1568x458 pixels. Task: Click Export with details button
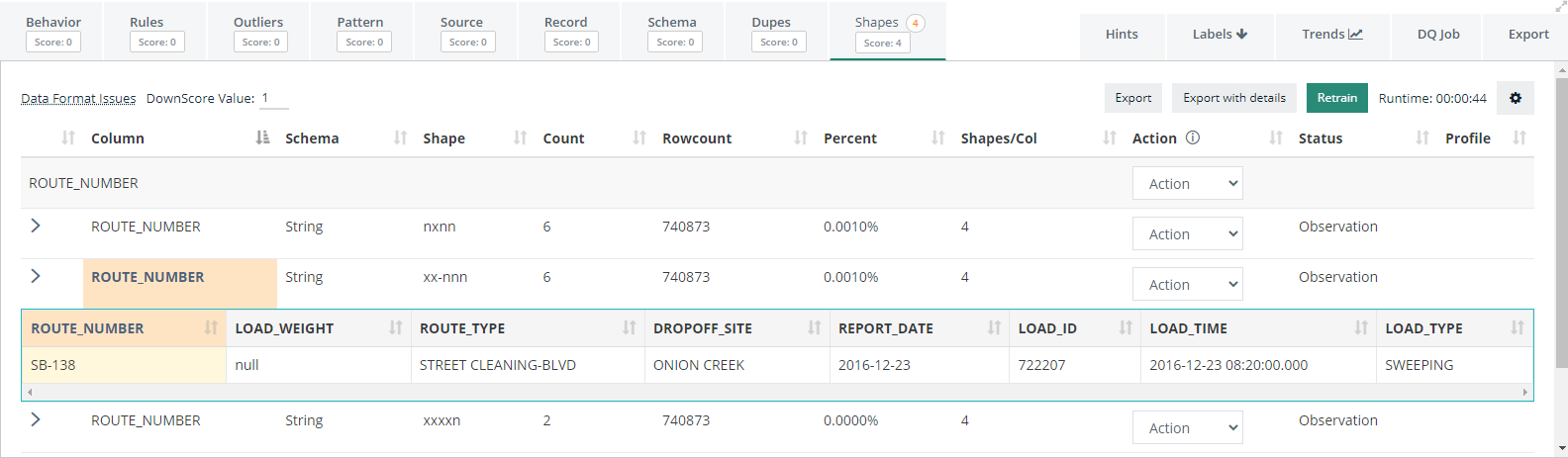(1234, 98)
